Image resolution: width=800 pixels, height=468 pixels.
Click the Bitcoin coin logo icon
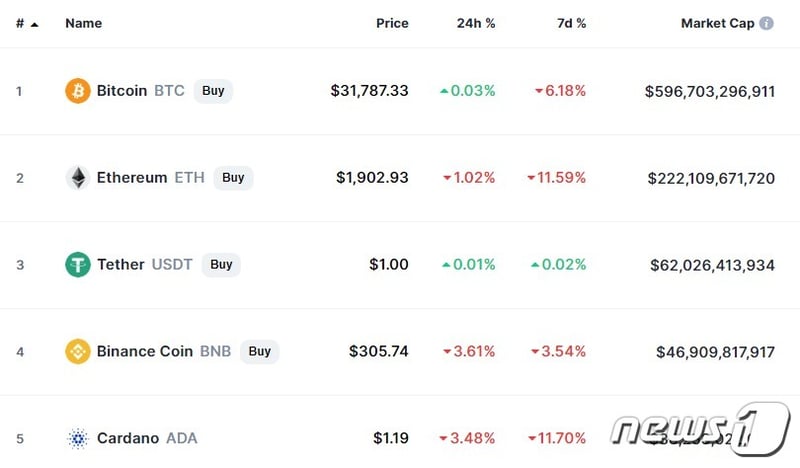[77, 91]
